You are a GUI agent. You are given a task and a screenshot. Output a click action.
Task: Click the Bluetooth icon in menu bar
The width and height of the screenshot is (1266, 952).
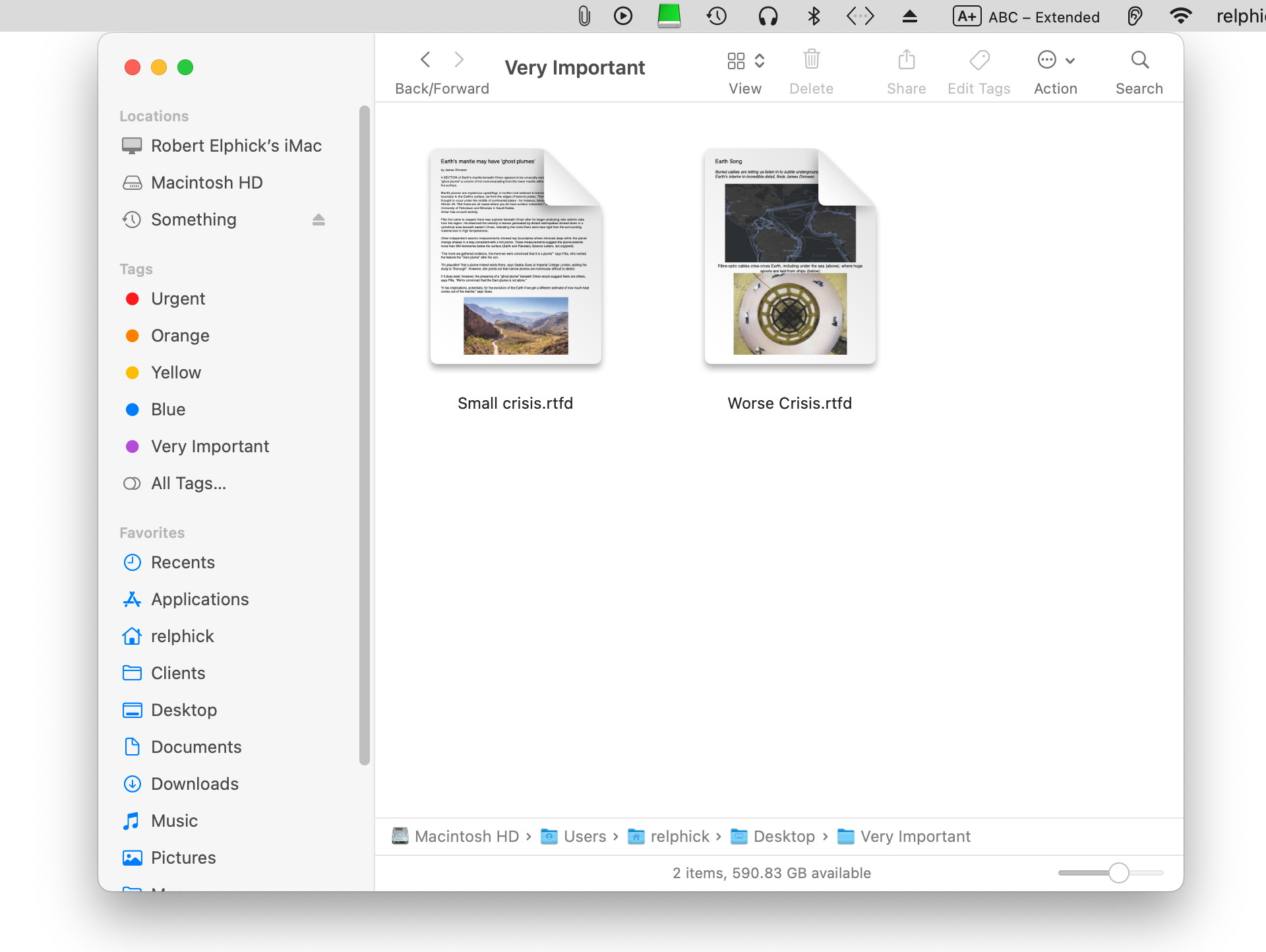tap(814, 16)
